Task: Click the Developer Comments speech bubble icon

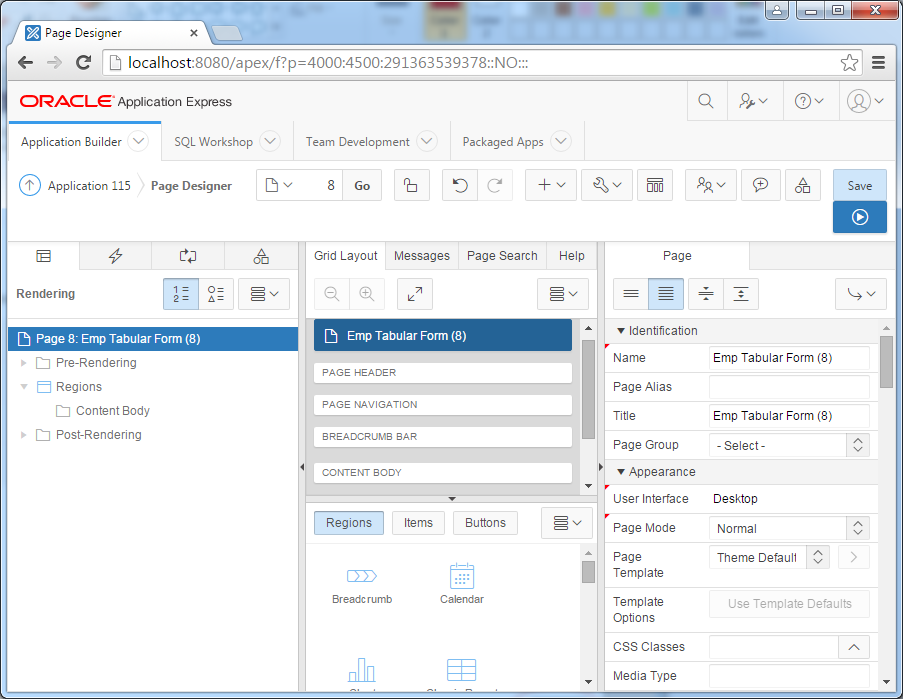Action: point(760,185)
